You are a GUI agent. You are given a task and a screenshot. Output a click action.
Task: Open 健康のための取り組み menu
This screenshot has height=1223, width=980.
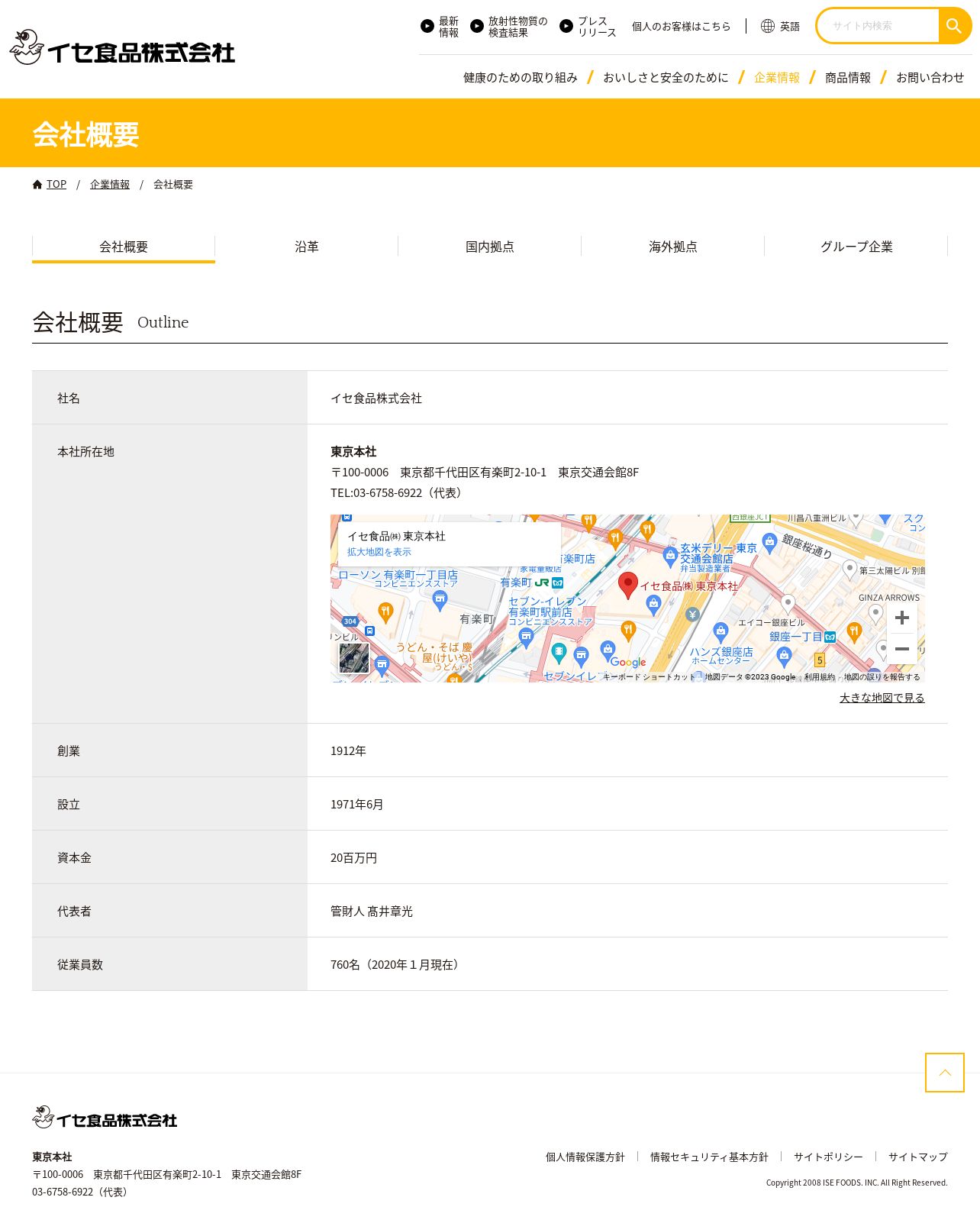click(521, 77)
